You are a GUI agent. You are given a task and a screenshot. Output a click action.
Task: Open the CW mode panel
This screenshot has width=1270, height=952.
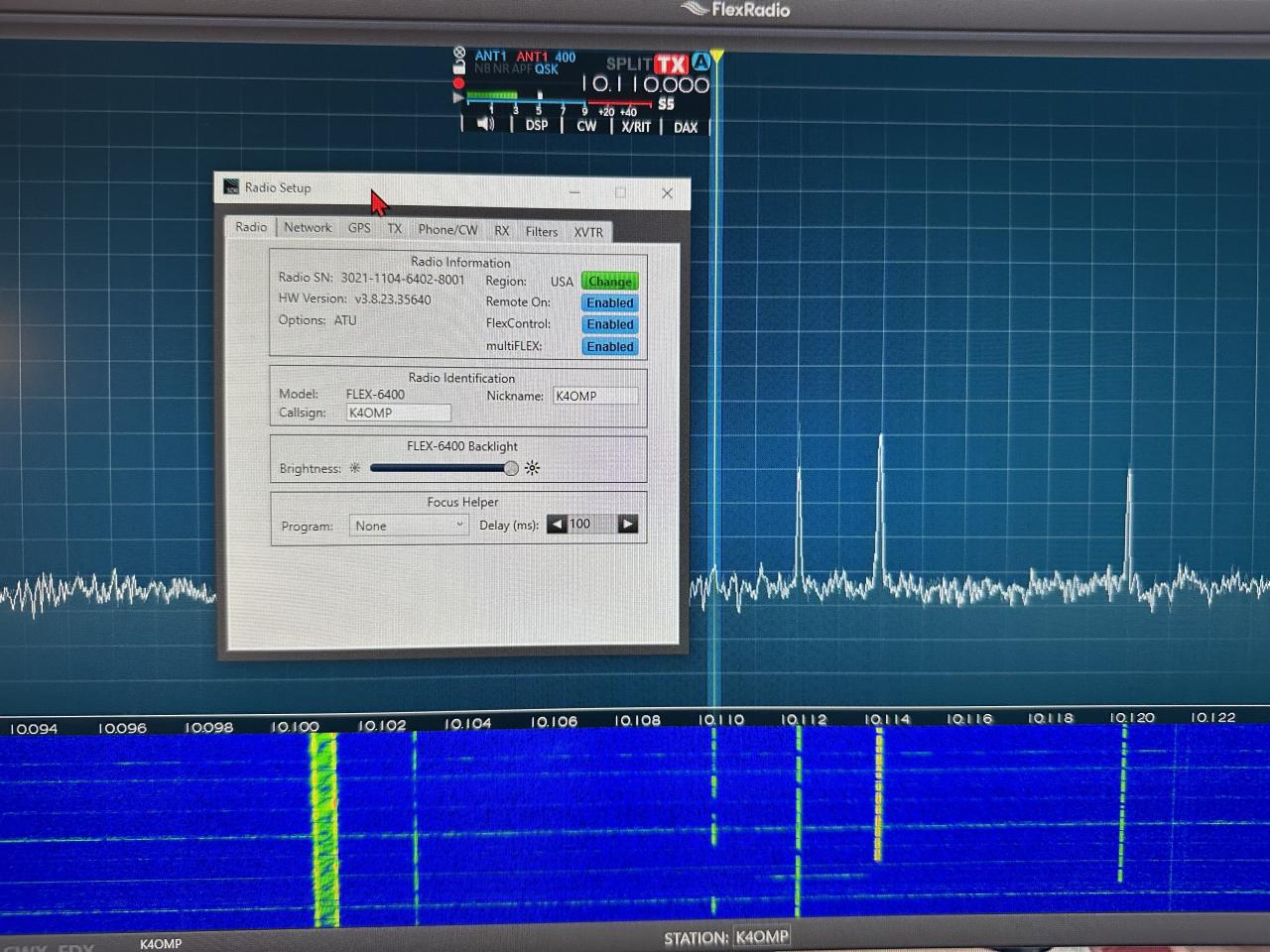[x=586, y=126]
